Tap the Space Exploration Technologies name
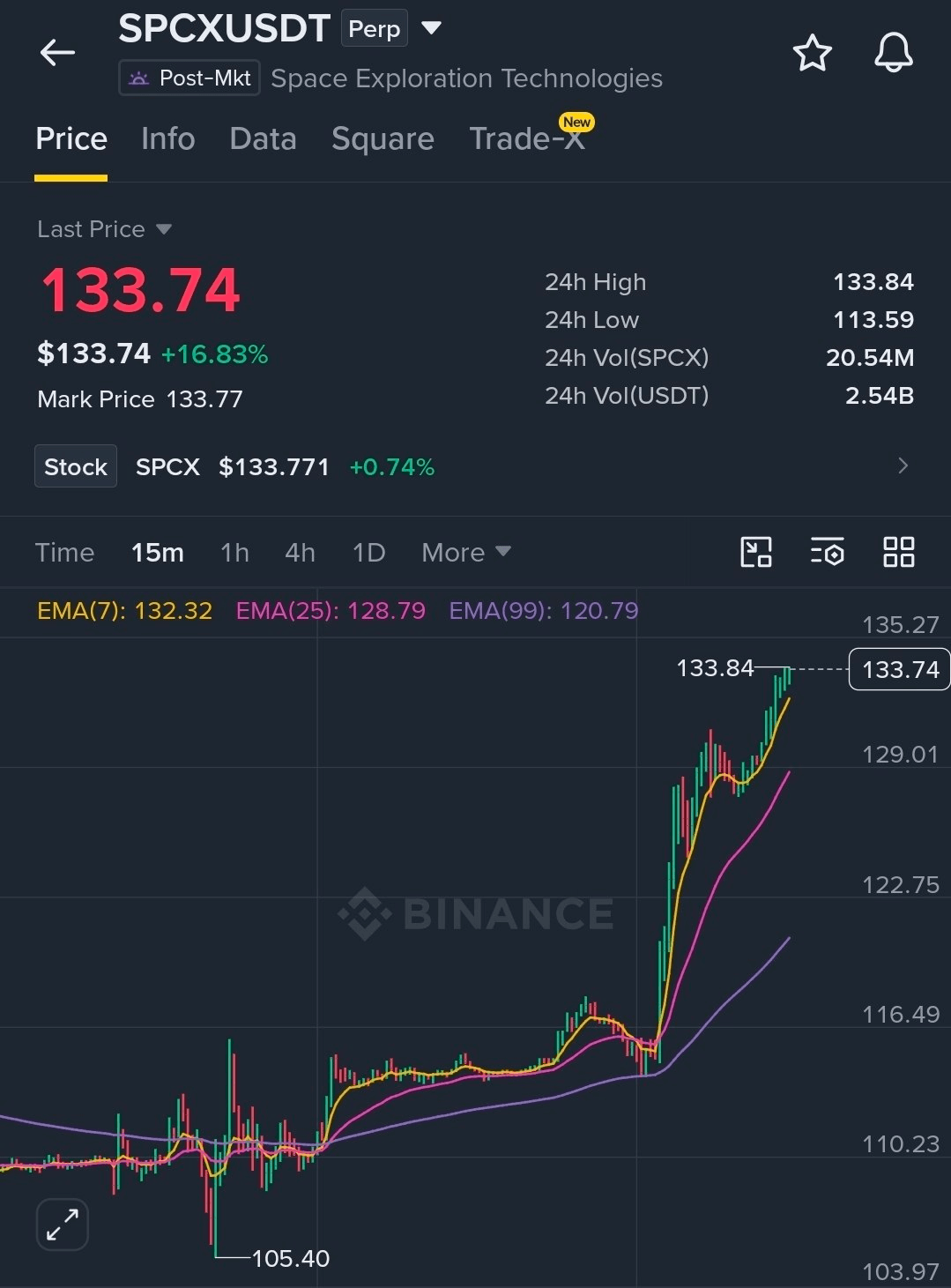 pyautogui.click(x=466, y=78)
